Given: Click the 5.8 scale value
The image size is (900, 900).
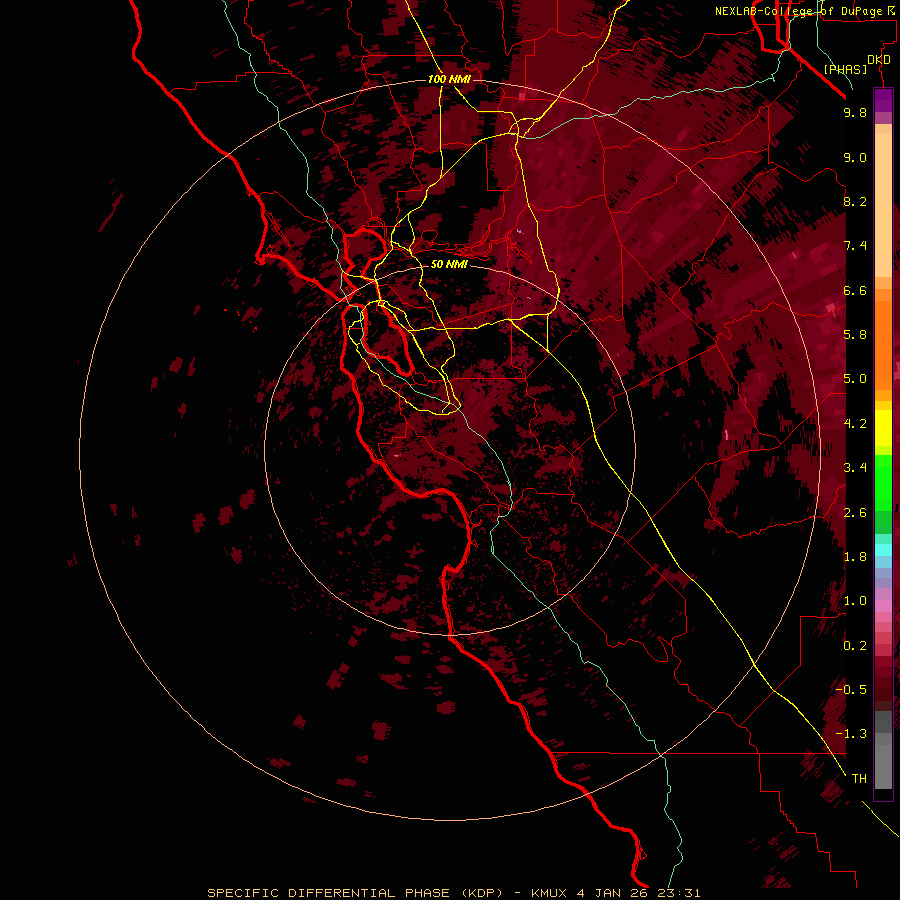Looking at the screenshot, I should pyautogui.click(x=855, y=335).
